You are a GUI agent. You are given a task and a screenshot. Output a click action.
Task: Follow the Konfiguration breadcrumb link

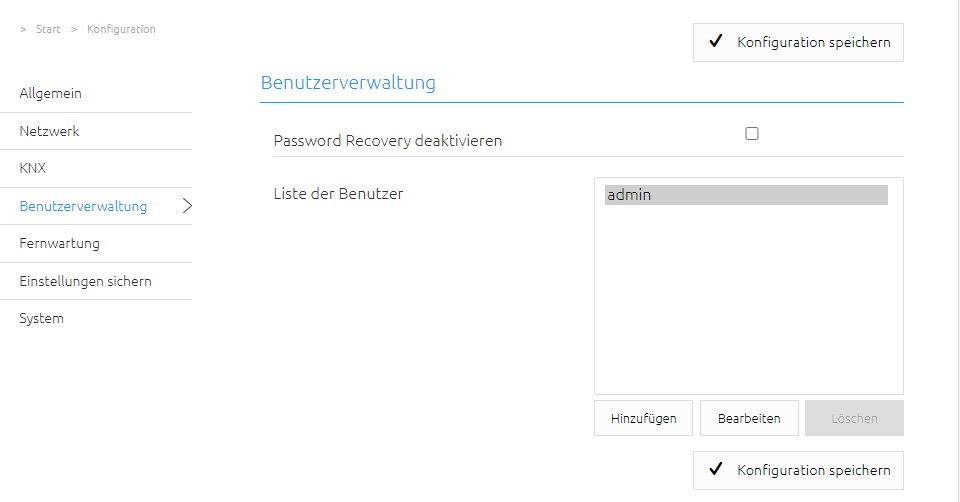pos(121,29)
